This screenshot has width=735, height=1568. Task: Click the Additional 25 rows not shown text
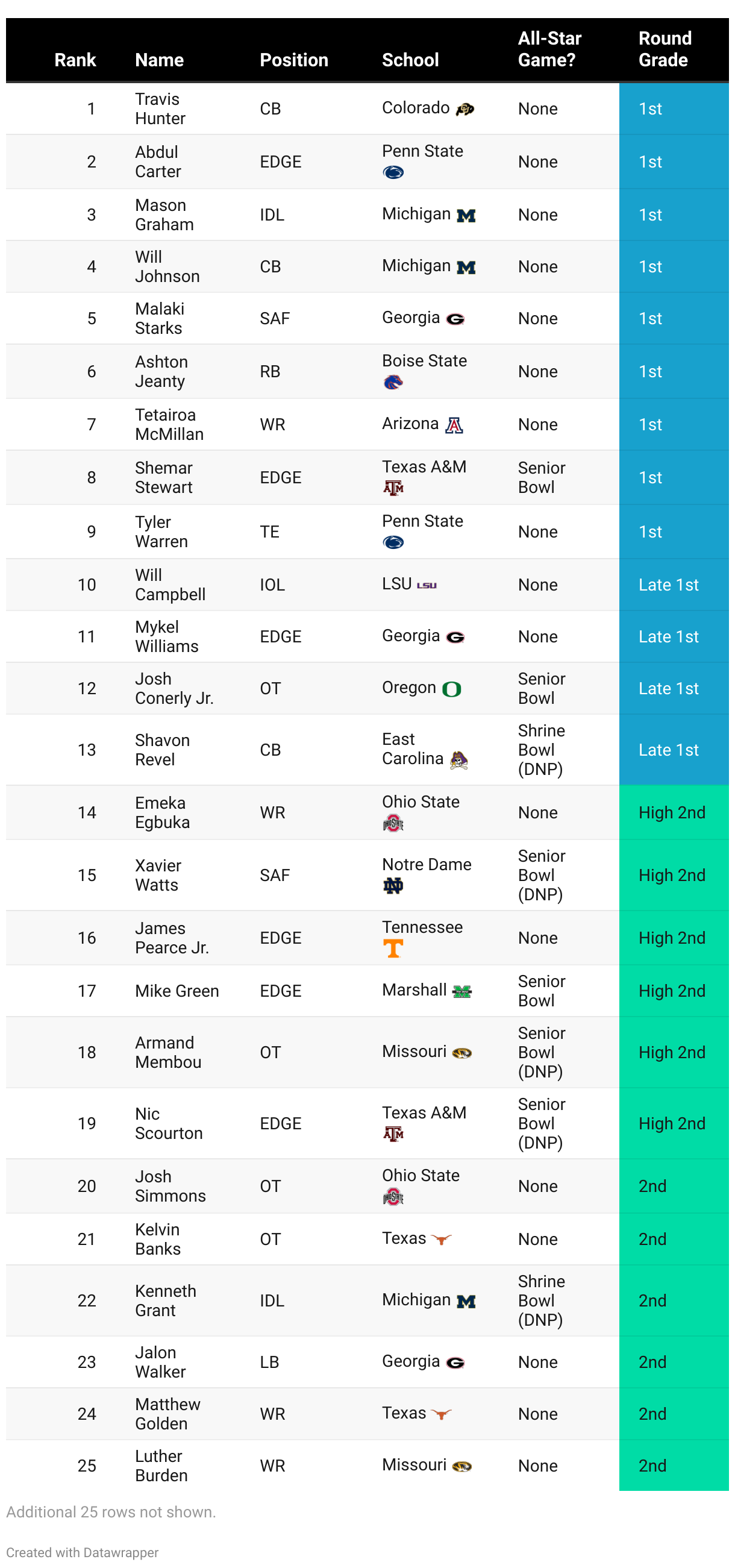[x=111, y=1512]
